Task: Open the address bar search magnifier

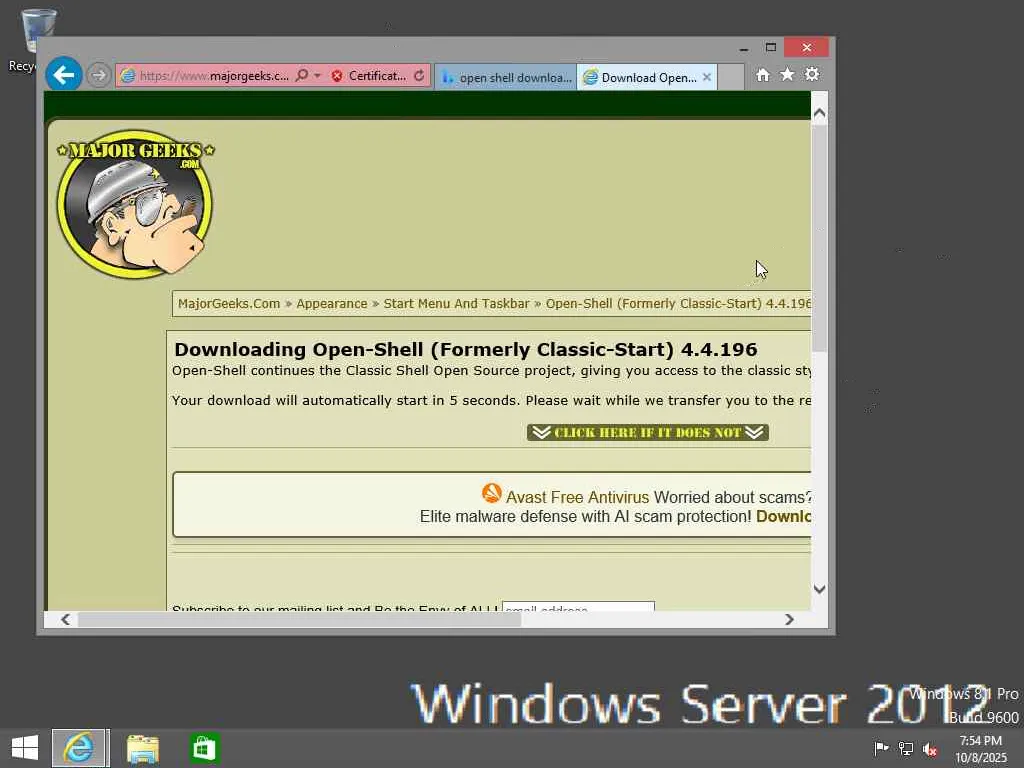Action: [302, 76]
